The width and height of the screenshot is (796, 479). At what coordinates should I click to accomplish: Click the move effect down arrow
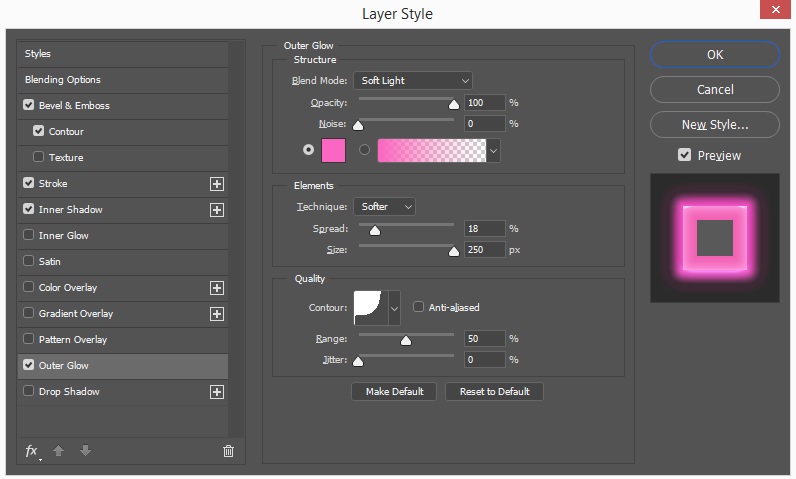click(x=85, y=451)
